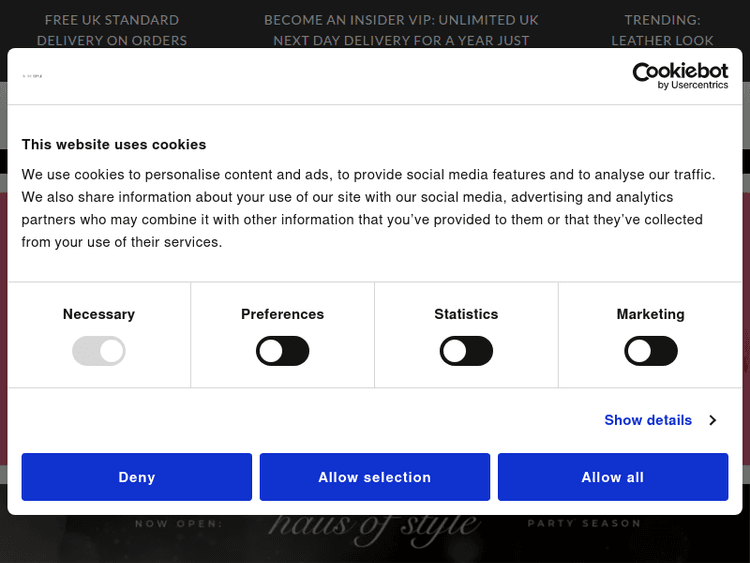This screenshot has height=563, width=750.
Task: Click the Now Open text
Action: click(179, 523)
